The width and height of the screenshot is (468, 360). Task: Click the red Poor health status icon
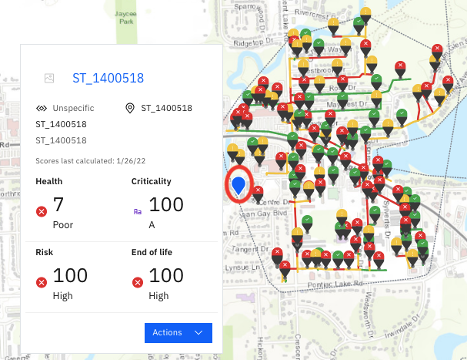click(41, 211)
